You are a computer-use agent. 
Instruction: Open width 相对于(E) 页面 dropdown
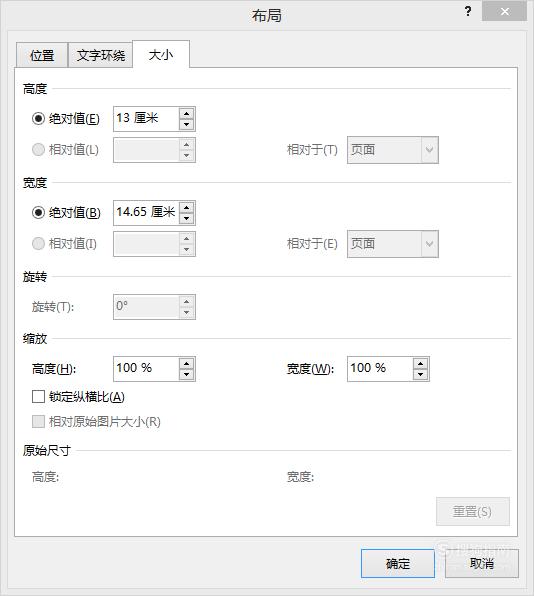tap(393, 244)
